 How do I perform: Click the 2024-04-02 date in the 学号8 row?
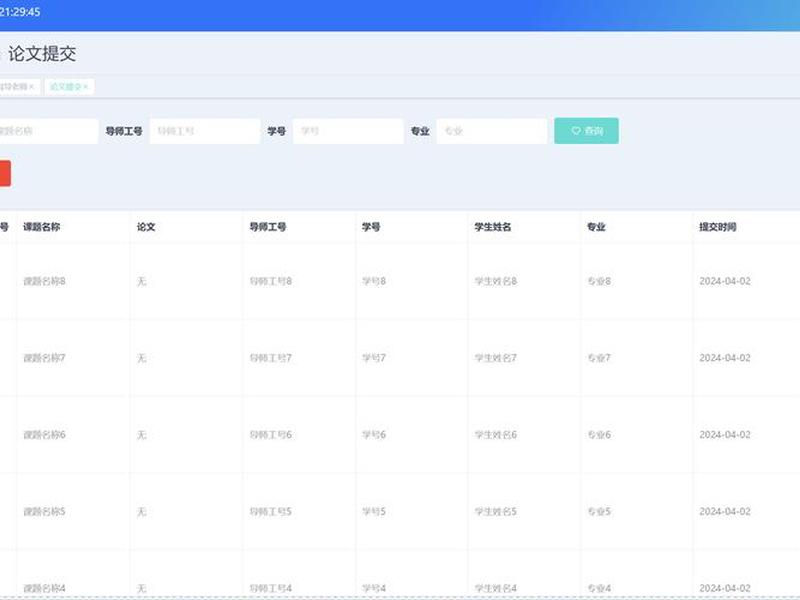pyautogui.click(x=725, y=281)
